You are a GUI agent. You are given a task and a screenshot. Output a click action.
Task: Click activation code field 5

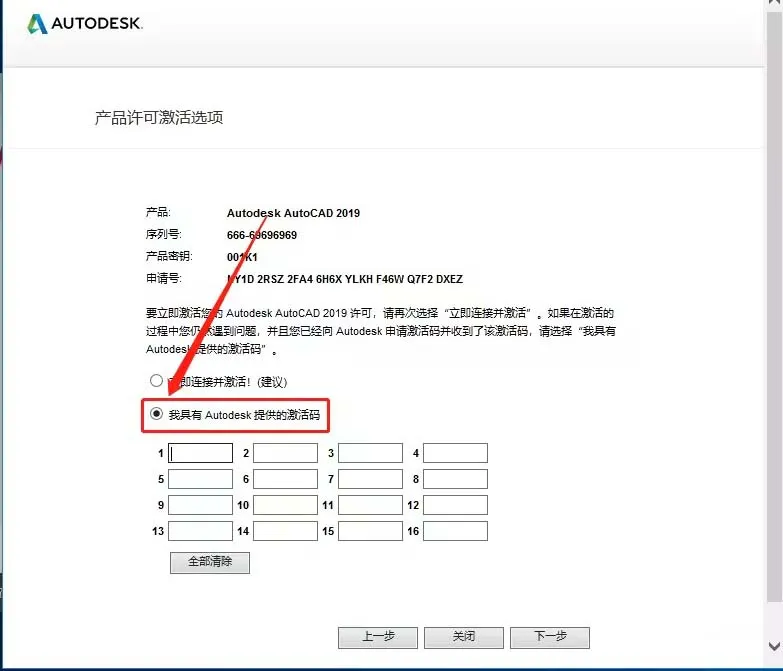point(200,479)
